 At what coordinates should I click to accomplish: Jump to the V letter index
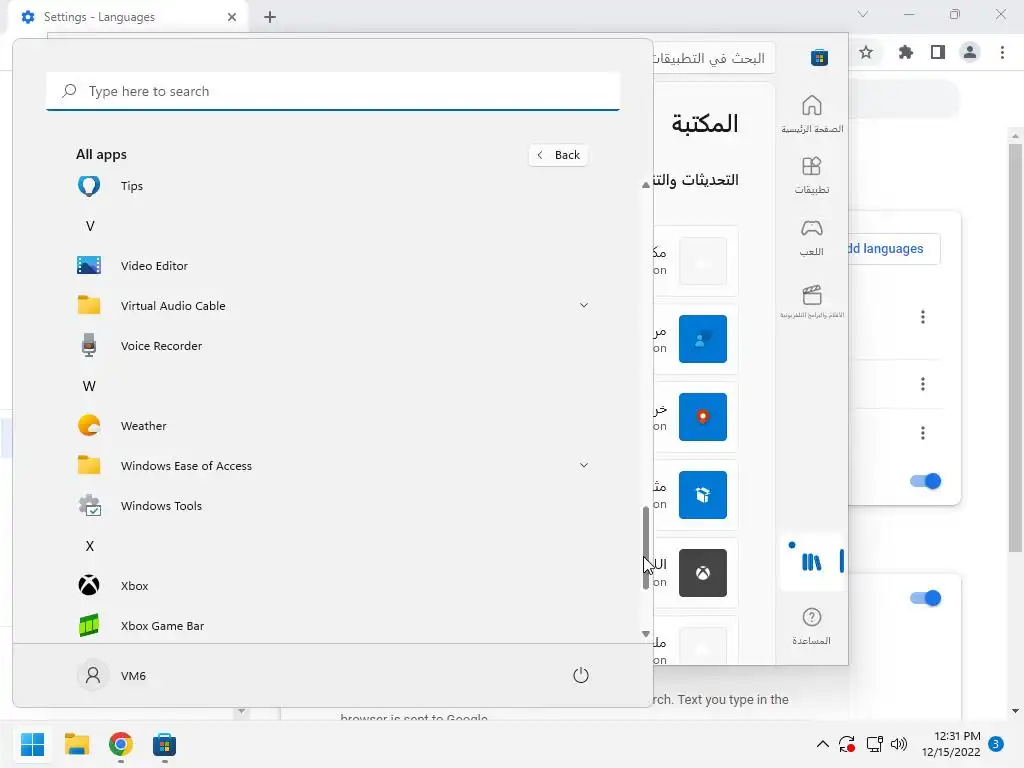90,226
